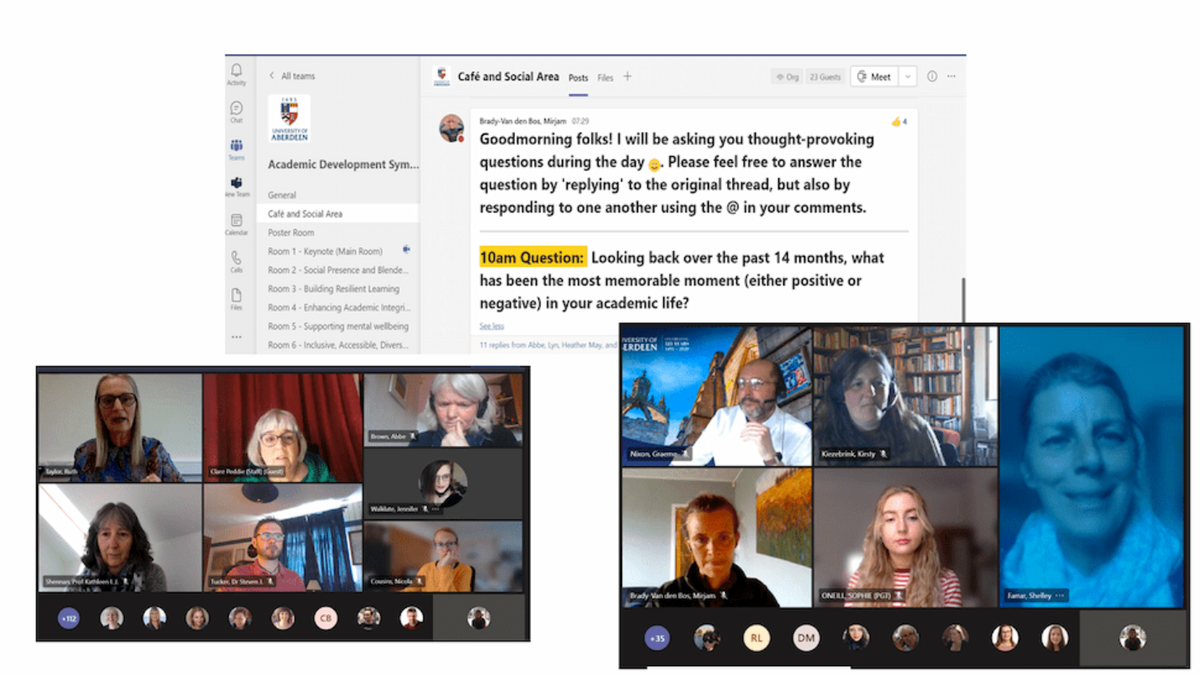1200x675 pixels.
Task: Click the University of Aberdeen team logo
Action: point(289,119)
